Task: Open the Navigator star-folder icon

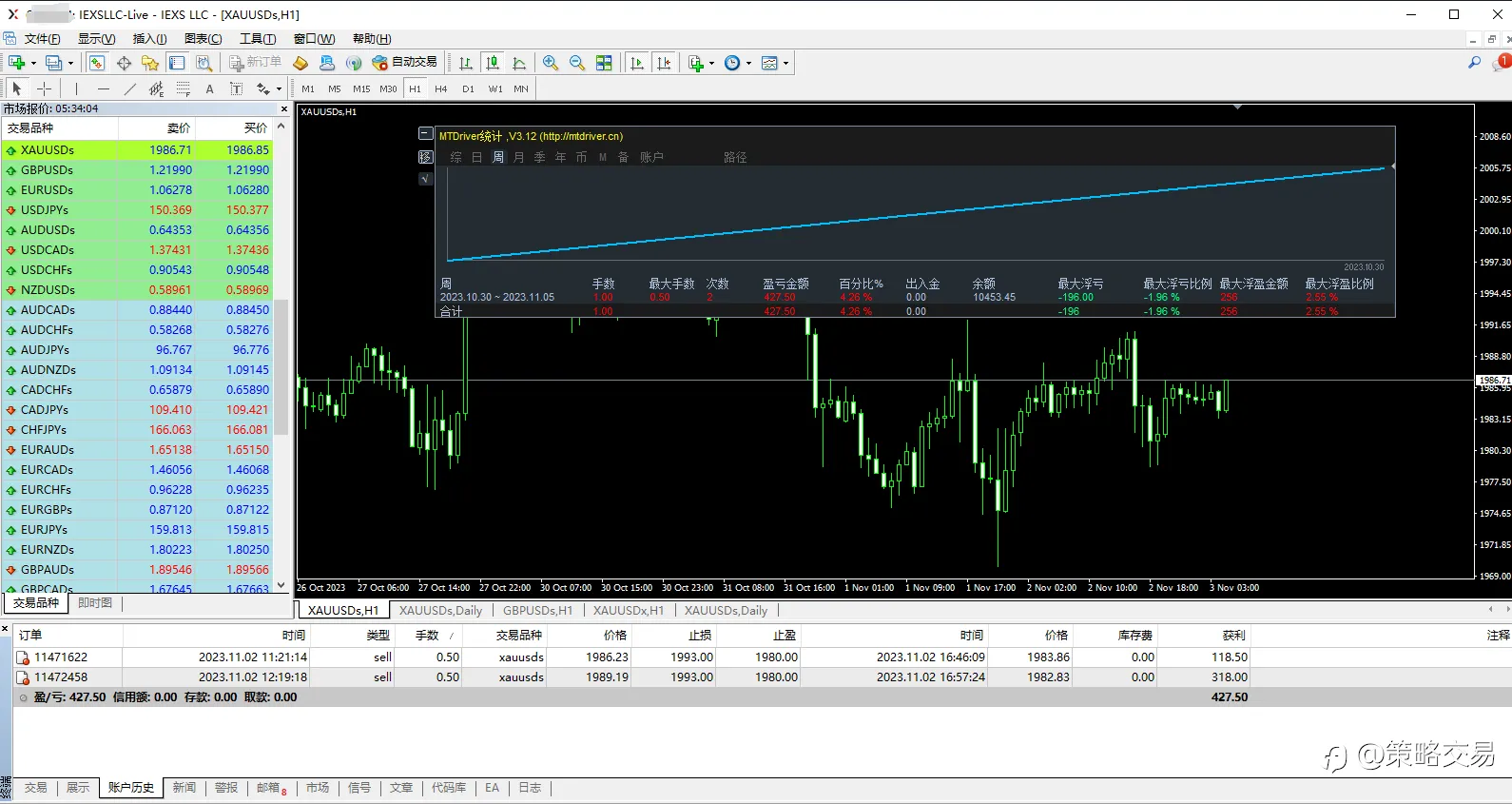Action: tap(150, 63)
